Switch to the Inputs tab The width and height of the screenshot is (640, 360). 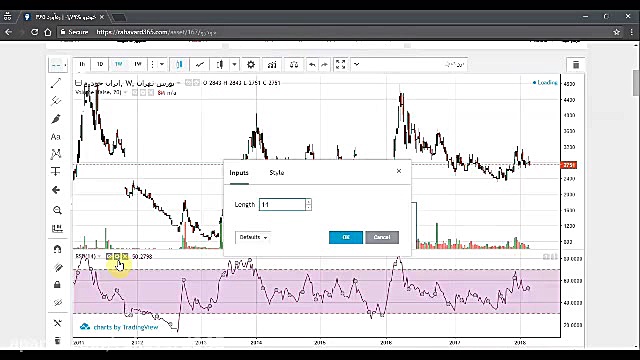[239, 173]
